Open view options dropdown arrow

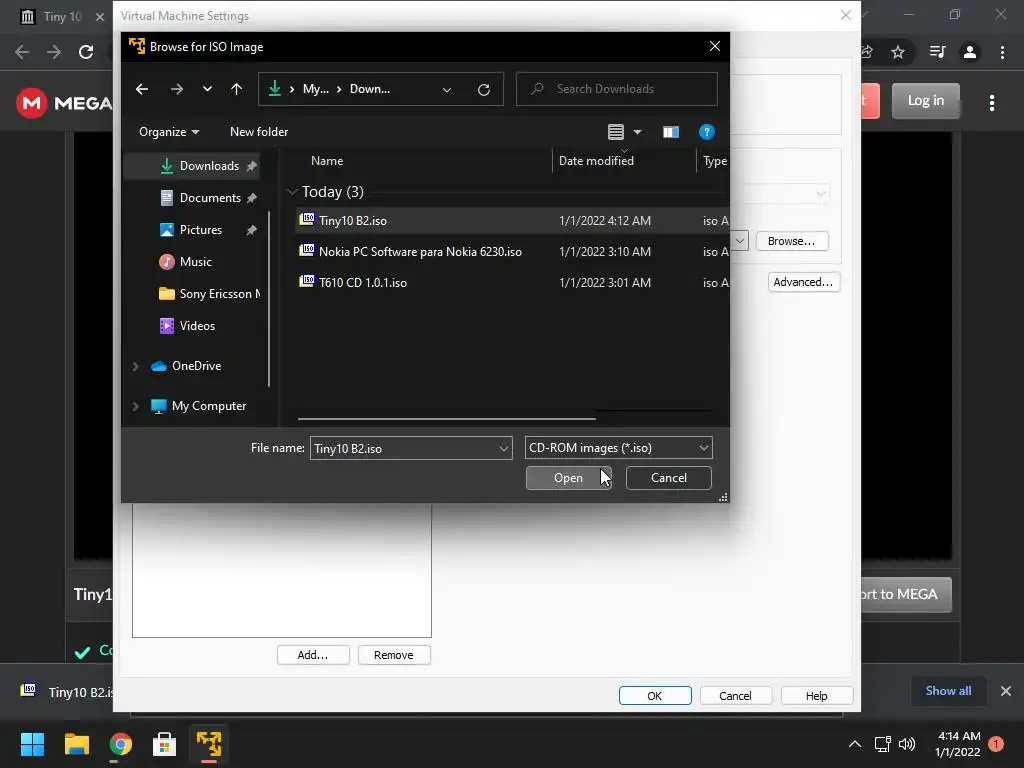pos(637,132)
